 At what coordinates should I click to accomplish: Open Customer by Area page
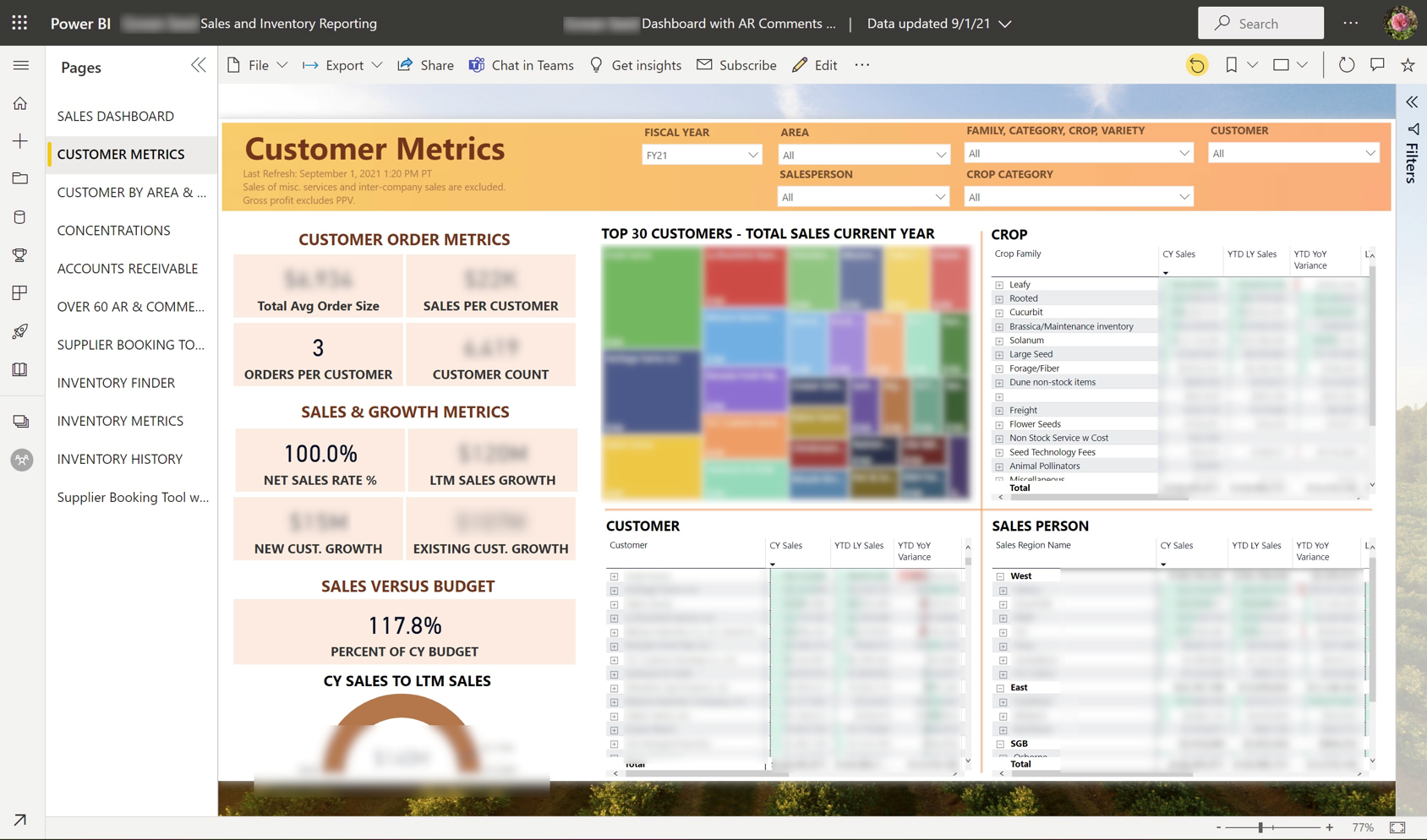click(131, 192)
